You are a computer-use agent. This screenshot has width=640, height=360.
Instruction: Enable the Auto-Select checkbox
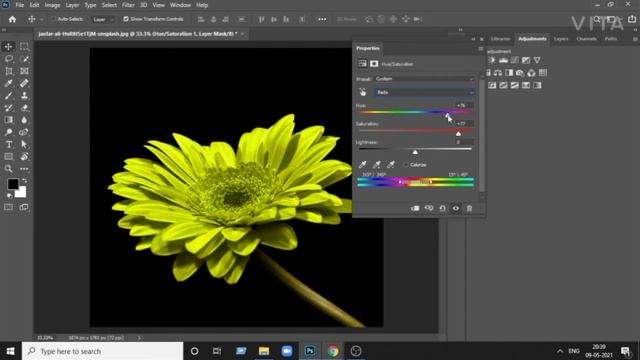click(x=53, y=19)
